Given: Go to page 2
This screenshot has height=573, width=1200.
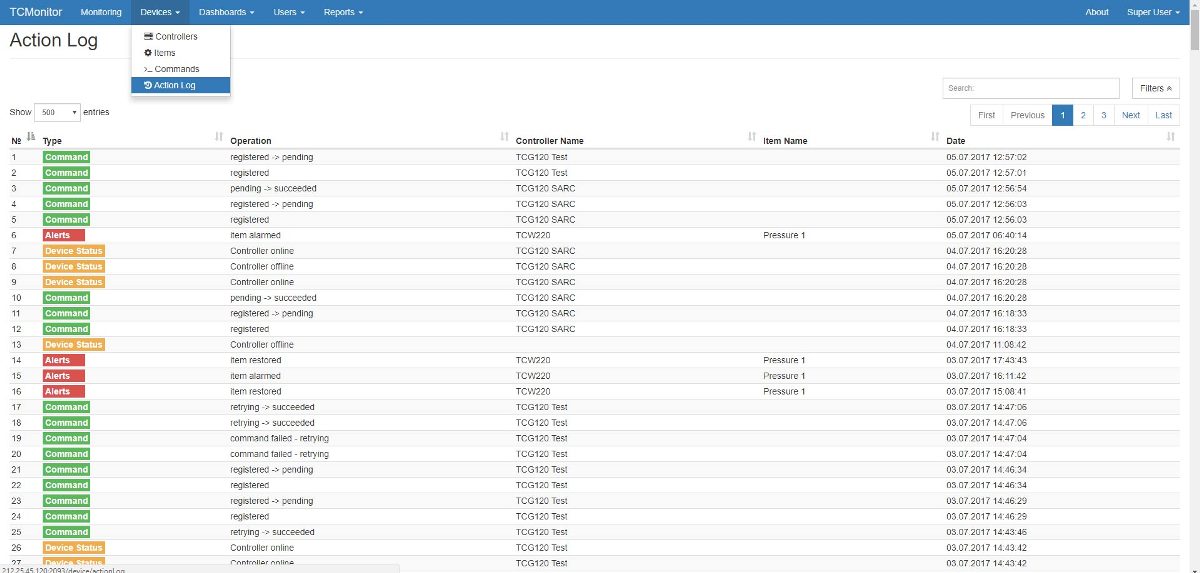Looking at the screenshot, I should click(1083, 115).
